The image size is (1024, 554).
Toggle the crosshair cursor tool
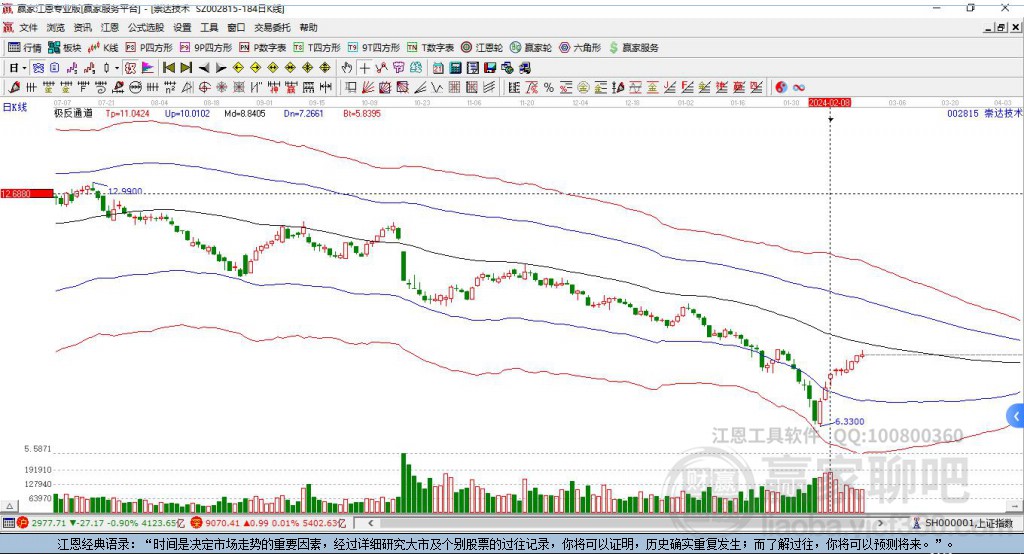click(x=364, y=68)
